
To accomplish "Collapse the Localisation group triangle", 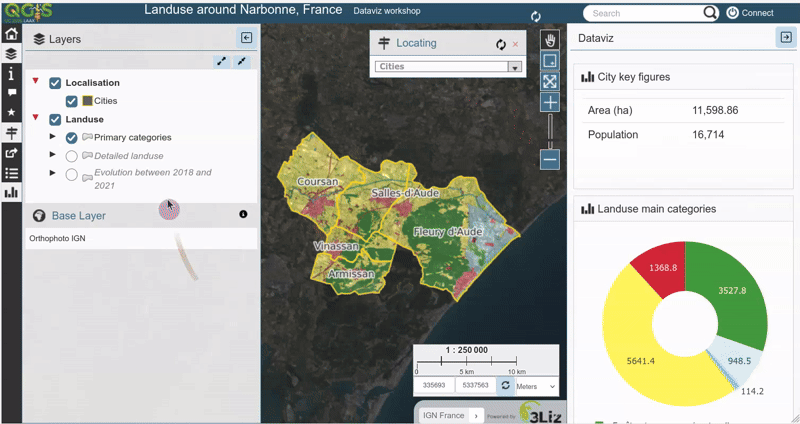I will click(x=36, y=81).
